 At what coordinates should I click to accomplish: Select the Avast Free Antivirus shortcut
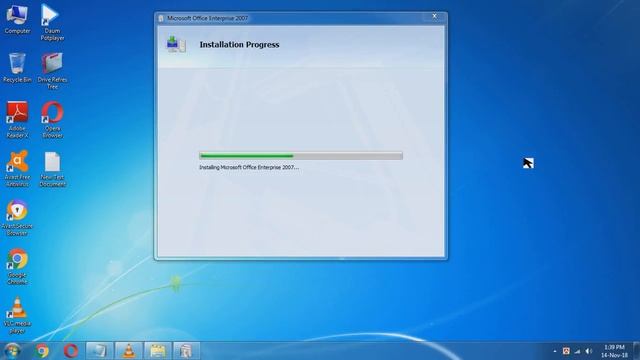17,169
